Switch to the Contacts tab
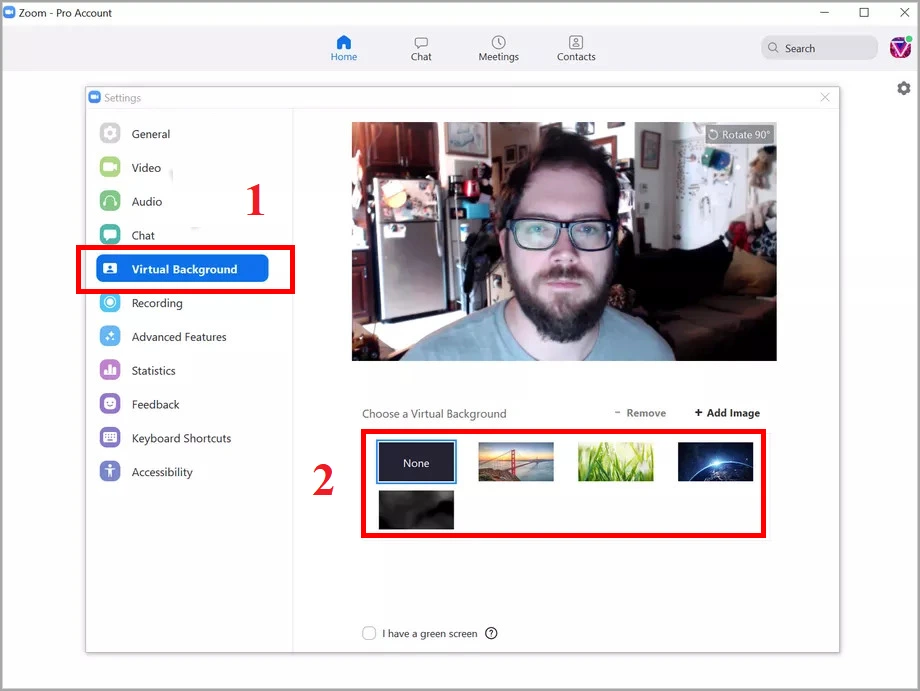The height and width of the screenshot is (691, 920). pyautogui.click(x=576, y=47)
